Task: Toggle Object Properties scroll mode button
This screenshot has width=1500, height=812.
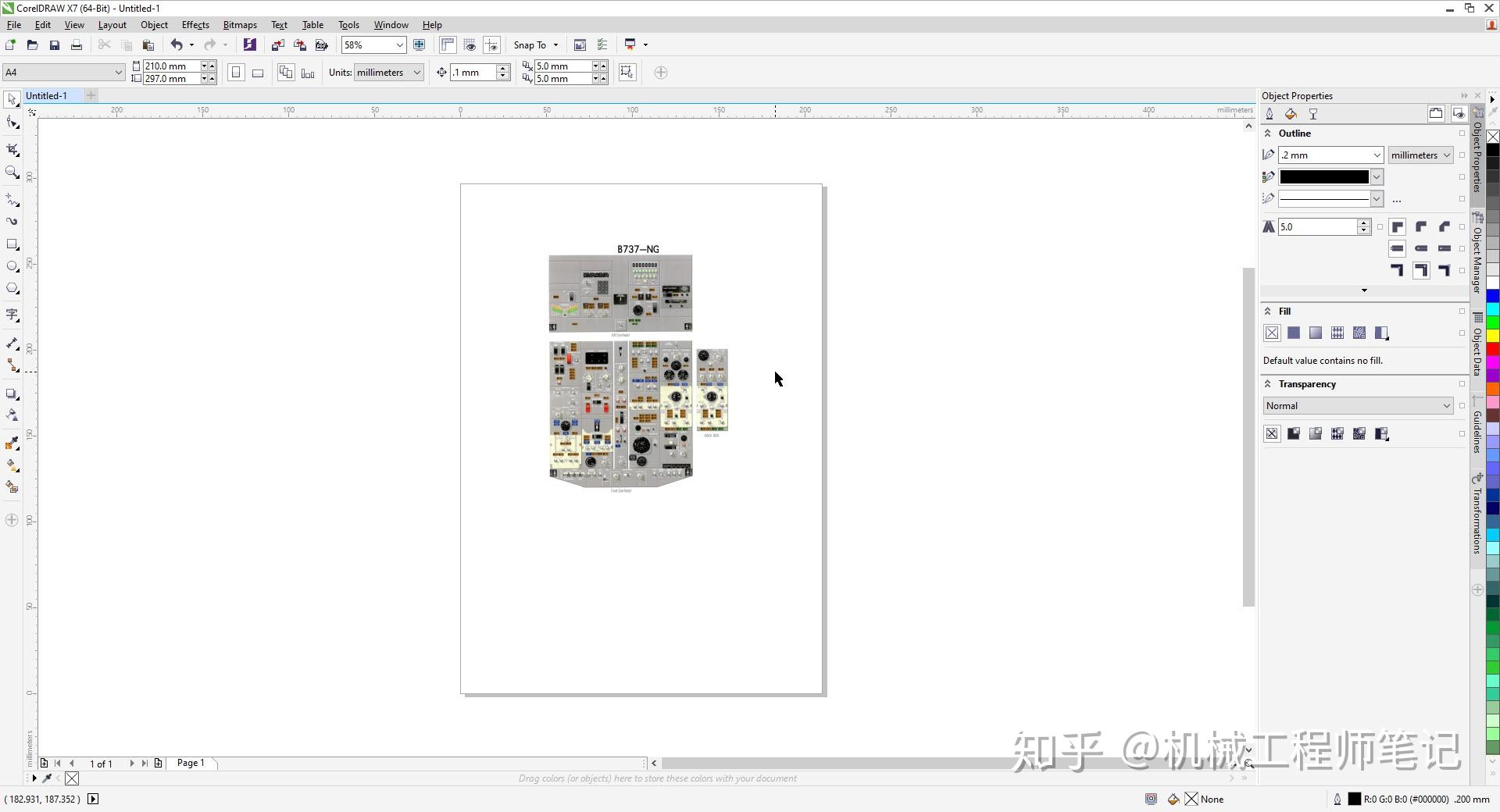Action: 1436,113
